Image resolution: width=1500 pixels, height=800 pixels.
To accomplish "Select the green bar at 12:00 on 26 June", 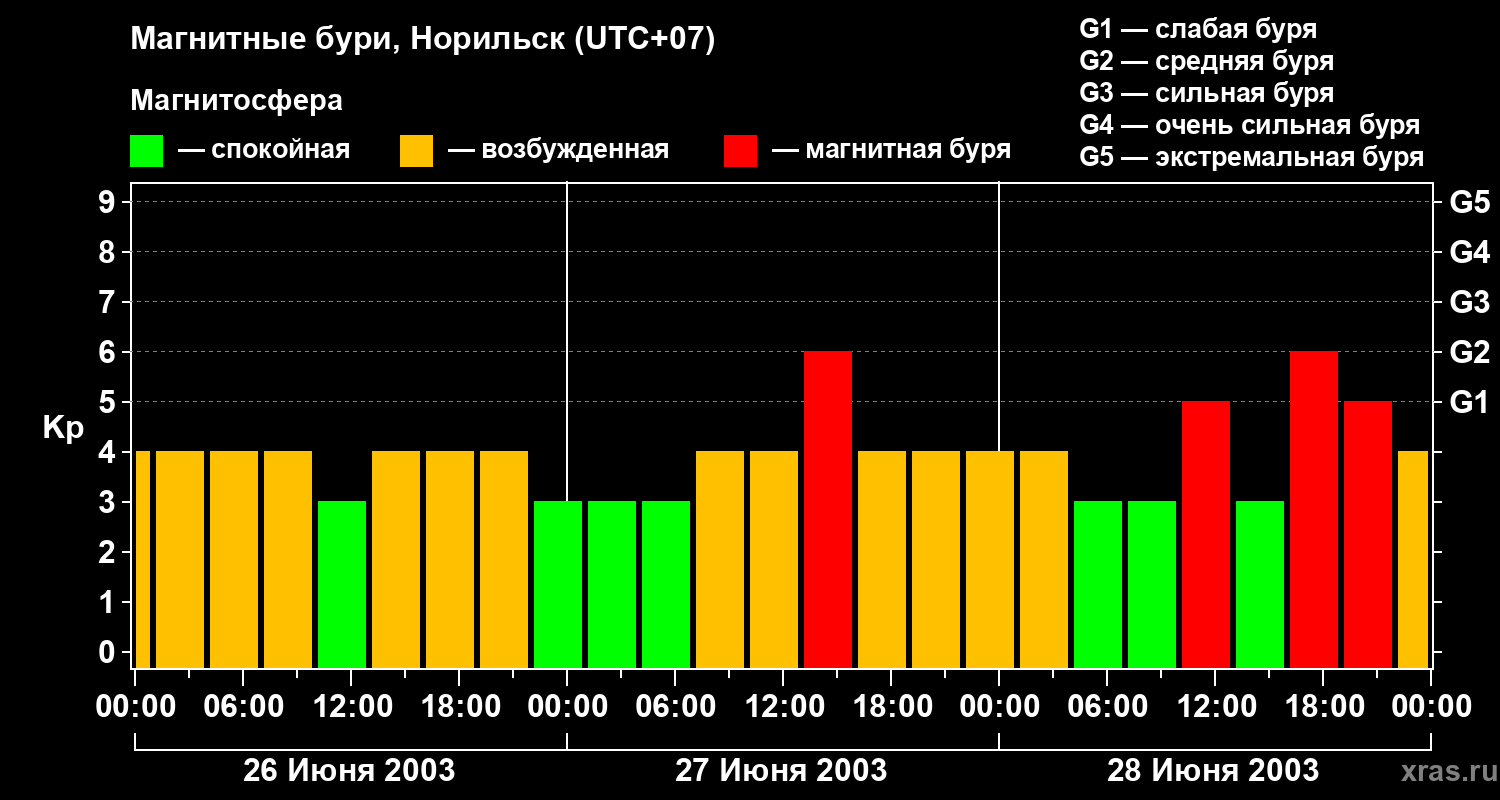I will click(x=342, y=585).
